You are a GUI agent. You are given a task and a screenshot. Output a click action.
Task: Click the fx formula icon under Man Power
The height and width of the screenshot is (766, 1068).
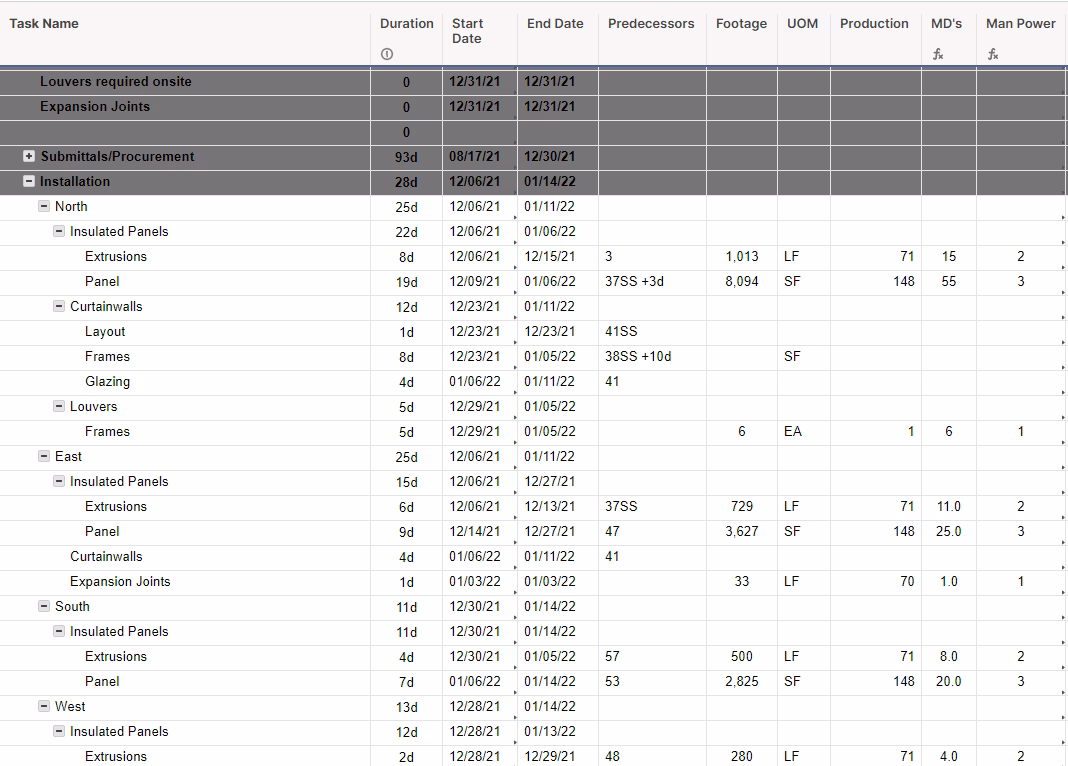(991, 54)
